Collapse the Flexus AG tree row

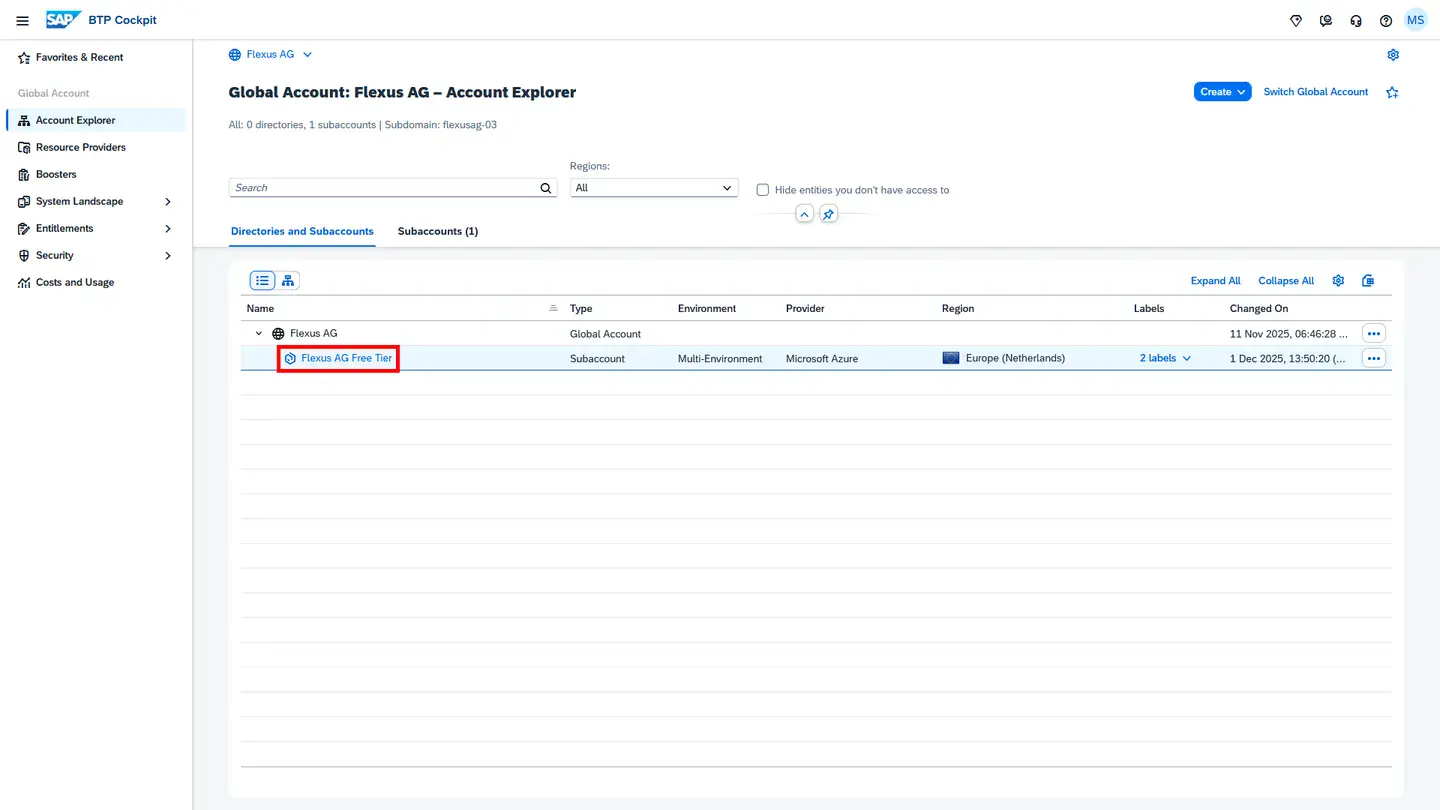click(x=259, y=334)
